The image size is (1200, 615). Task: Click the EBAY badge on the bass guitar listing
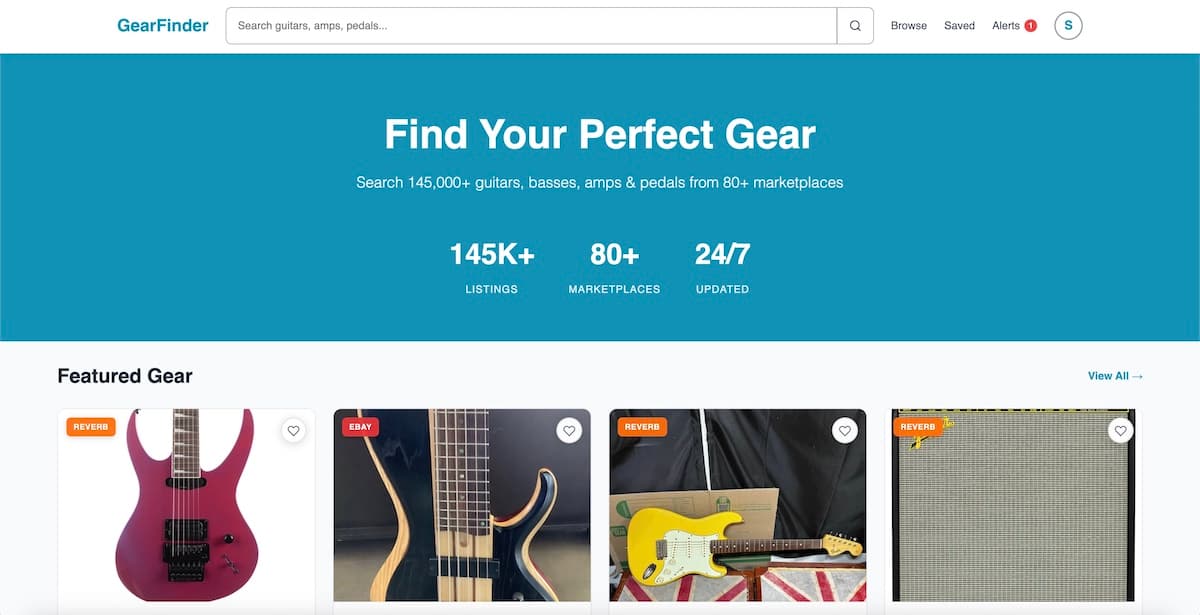coord(360,426)
